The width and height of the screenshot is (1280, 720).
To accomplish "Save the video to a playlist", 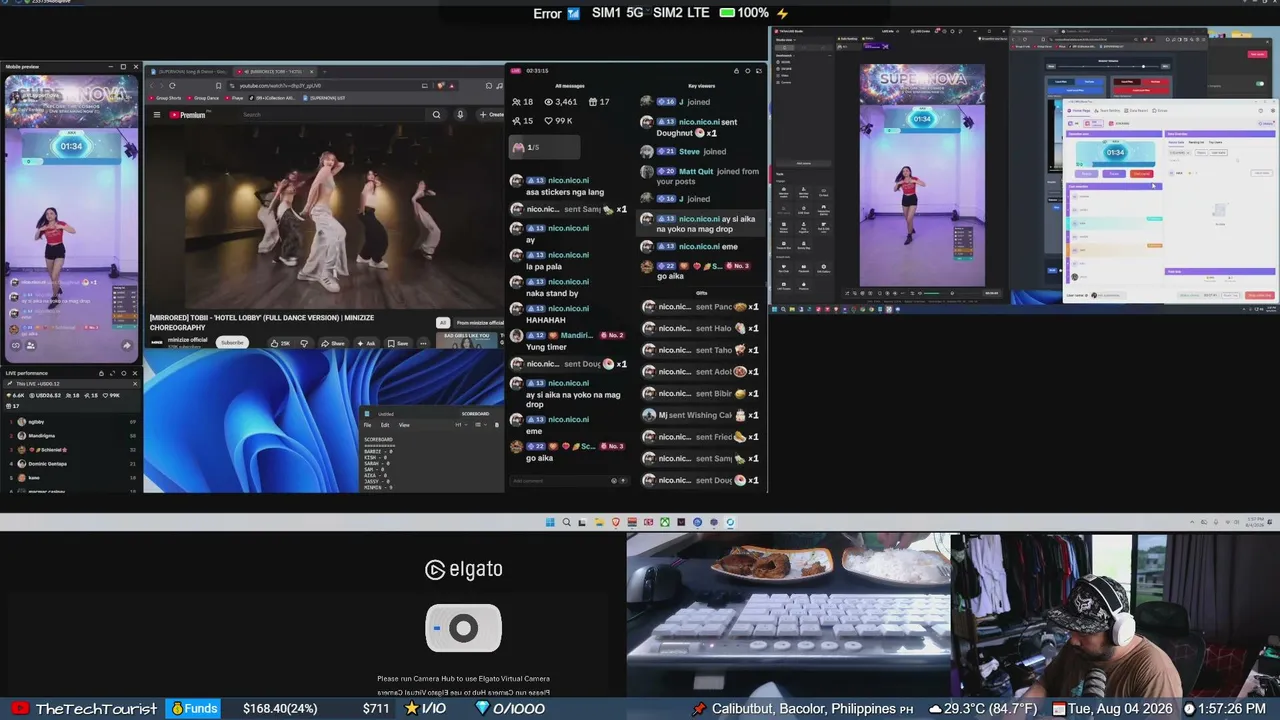I will pos(398,343).
